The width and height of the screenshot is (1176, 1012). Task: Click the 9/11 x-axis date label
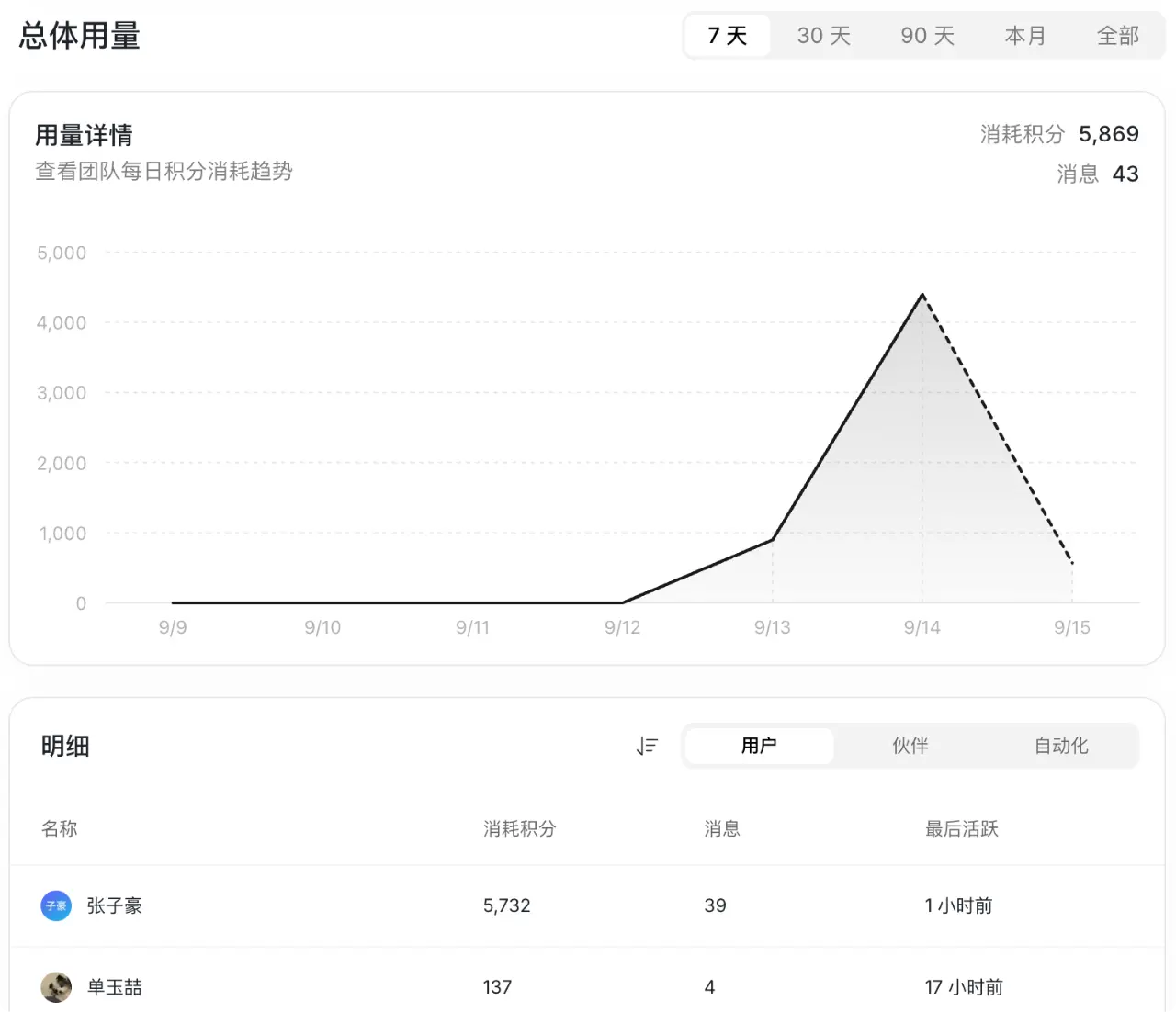coord(472,627)
